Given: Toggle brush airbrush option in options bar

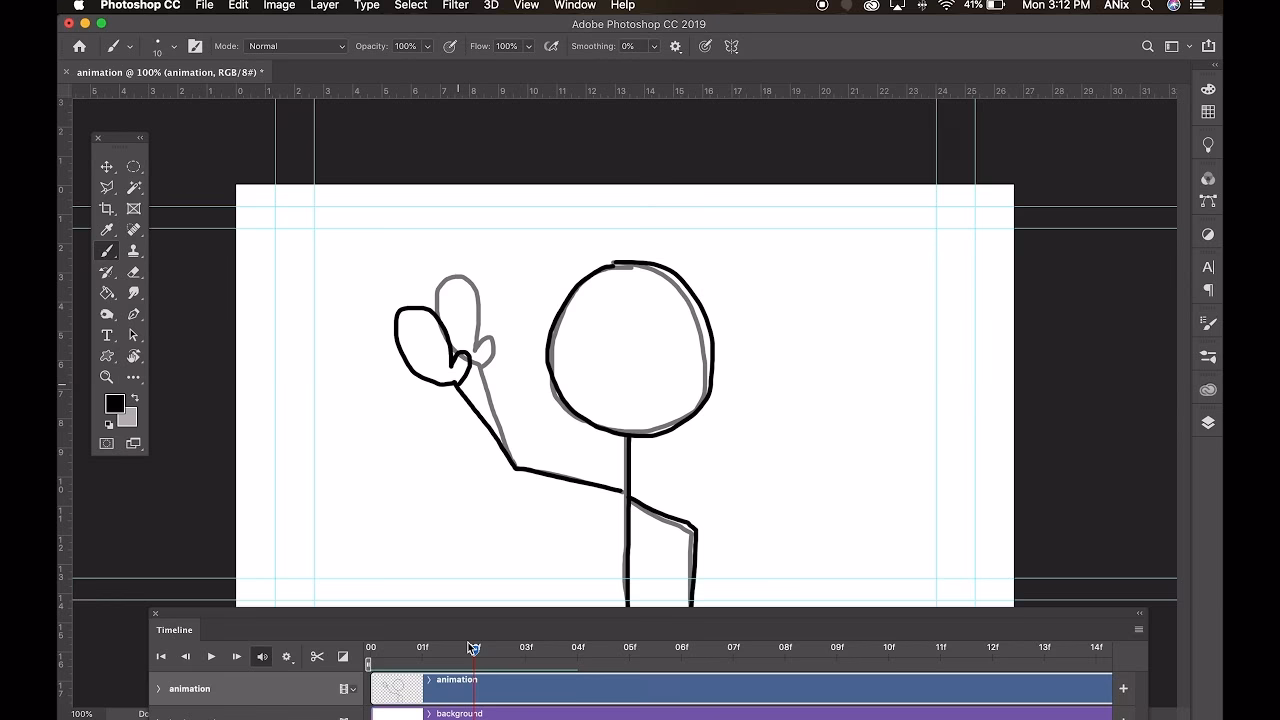Looking at the screenshot, I should click(551, 46).
